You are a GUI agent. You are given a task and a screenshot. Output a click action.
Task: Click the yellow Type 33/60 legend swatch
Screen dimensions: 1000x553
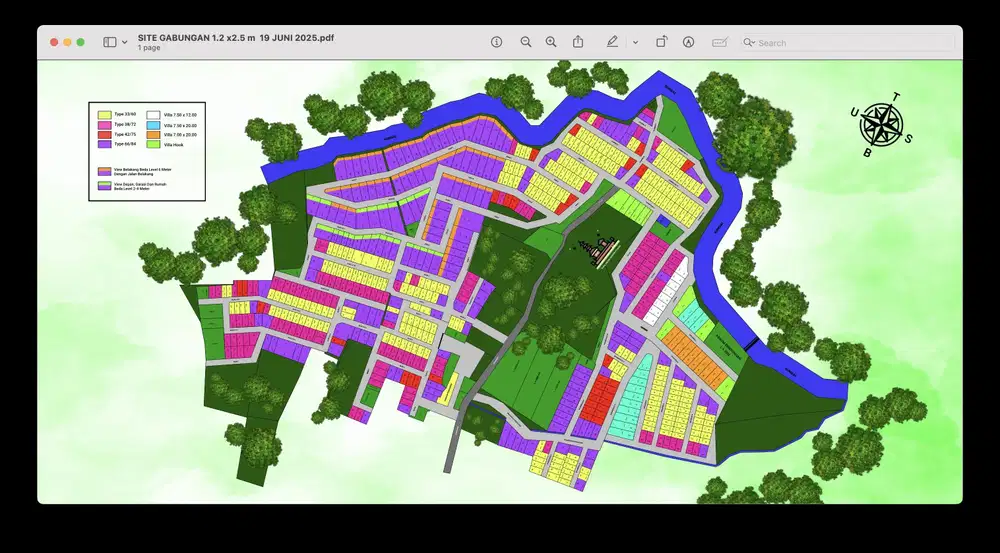(x=103, y=115)
